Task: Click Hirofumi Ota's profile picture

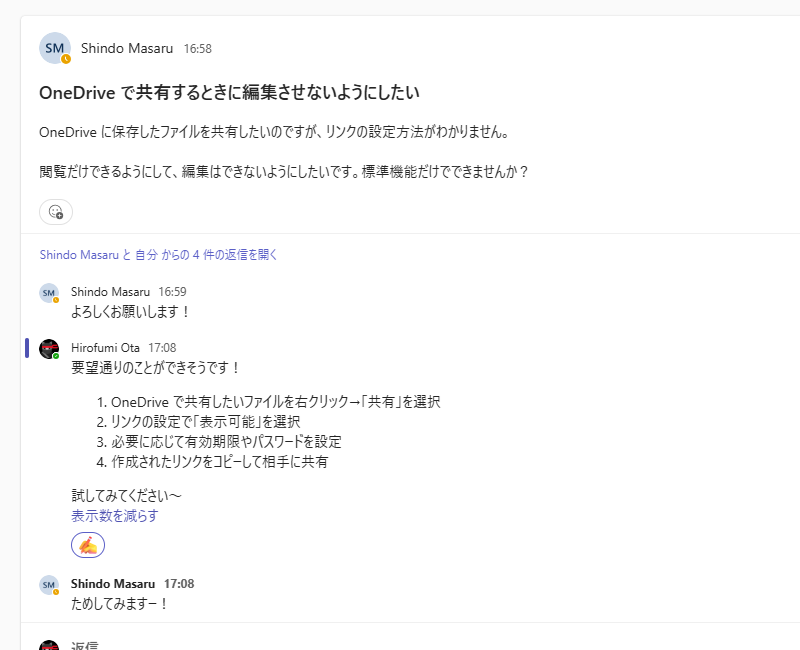Action: click(x=49, y=348)
